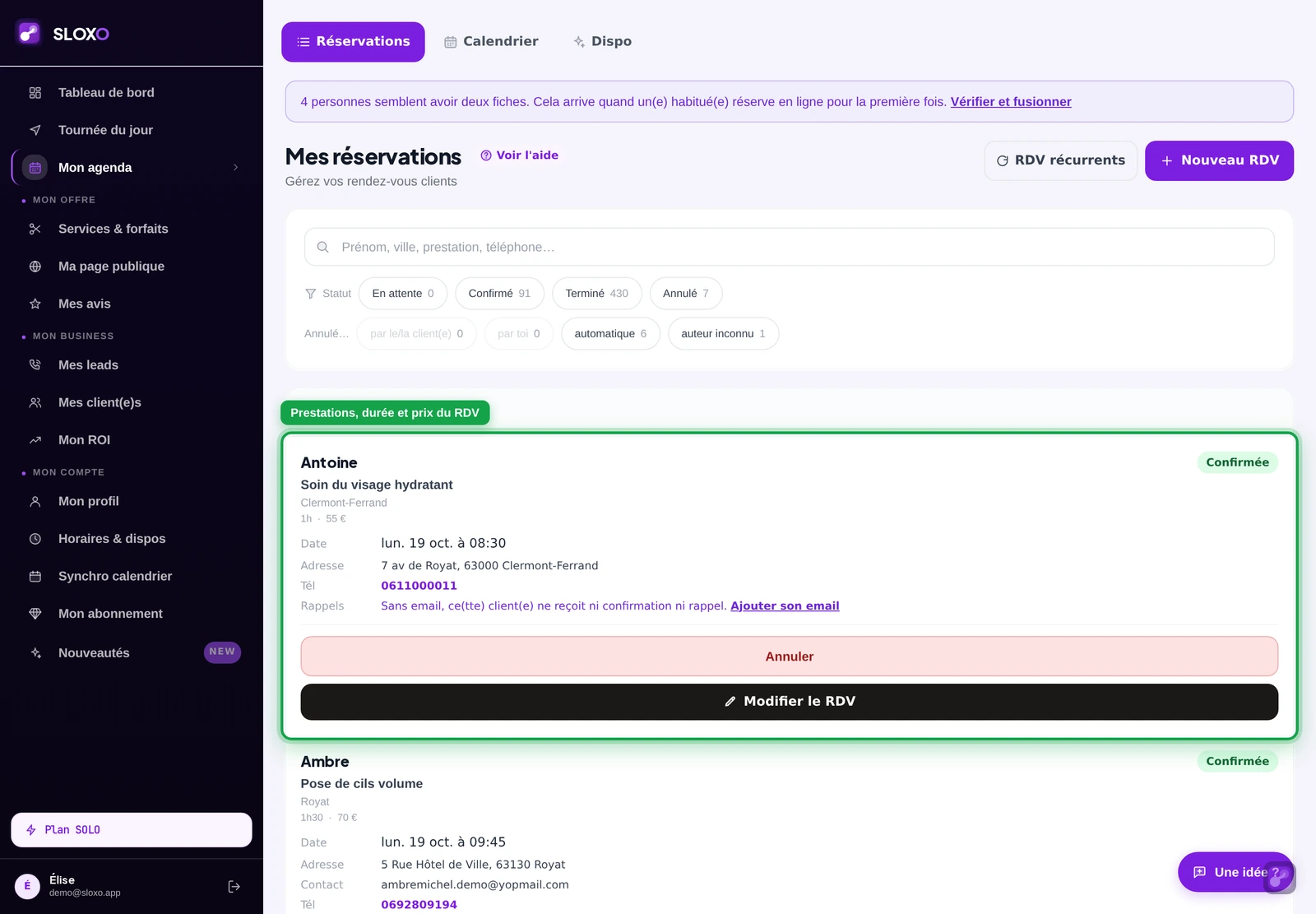This screenshot has width=1316, height=914.
Task: Click Ajouter son email link
Action: click(x=785, y=606)
